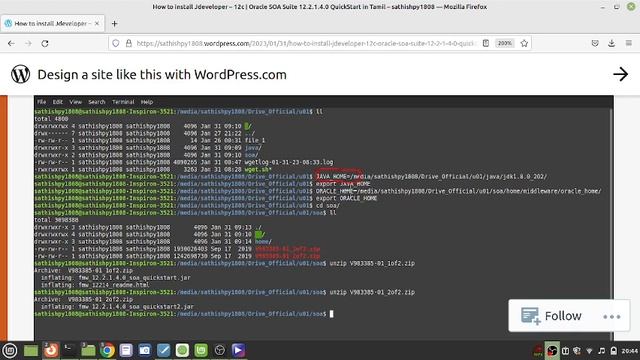
Task: Click the site security padlock icon
Action: (129, 43)
